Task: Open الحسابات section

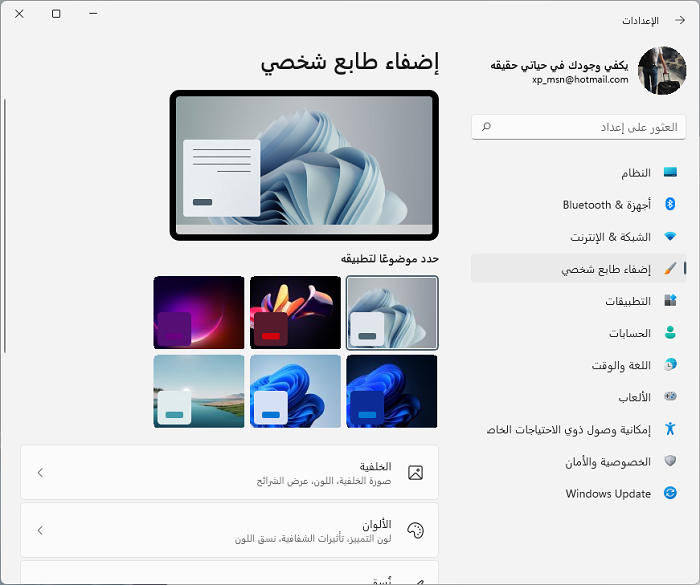Action: pyautogui.click(x=579, y=333)
